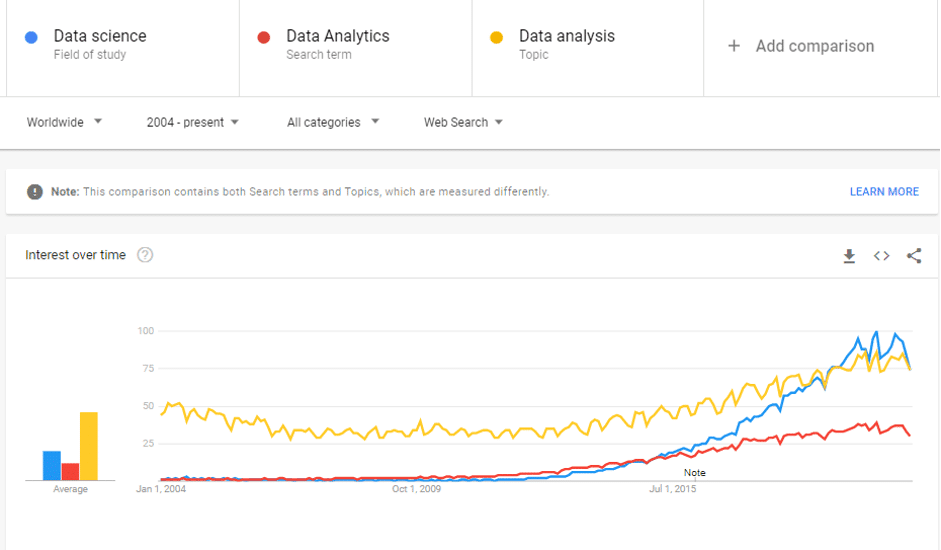Click the yellow average bar
941x550 pixels.
coord(89,446)
